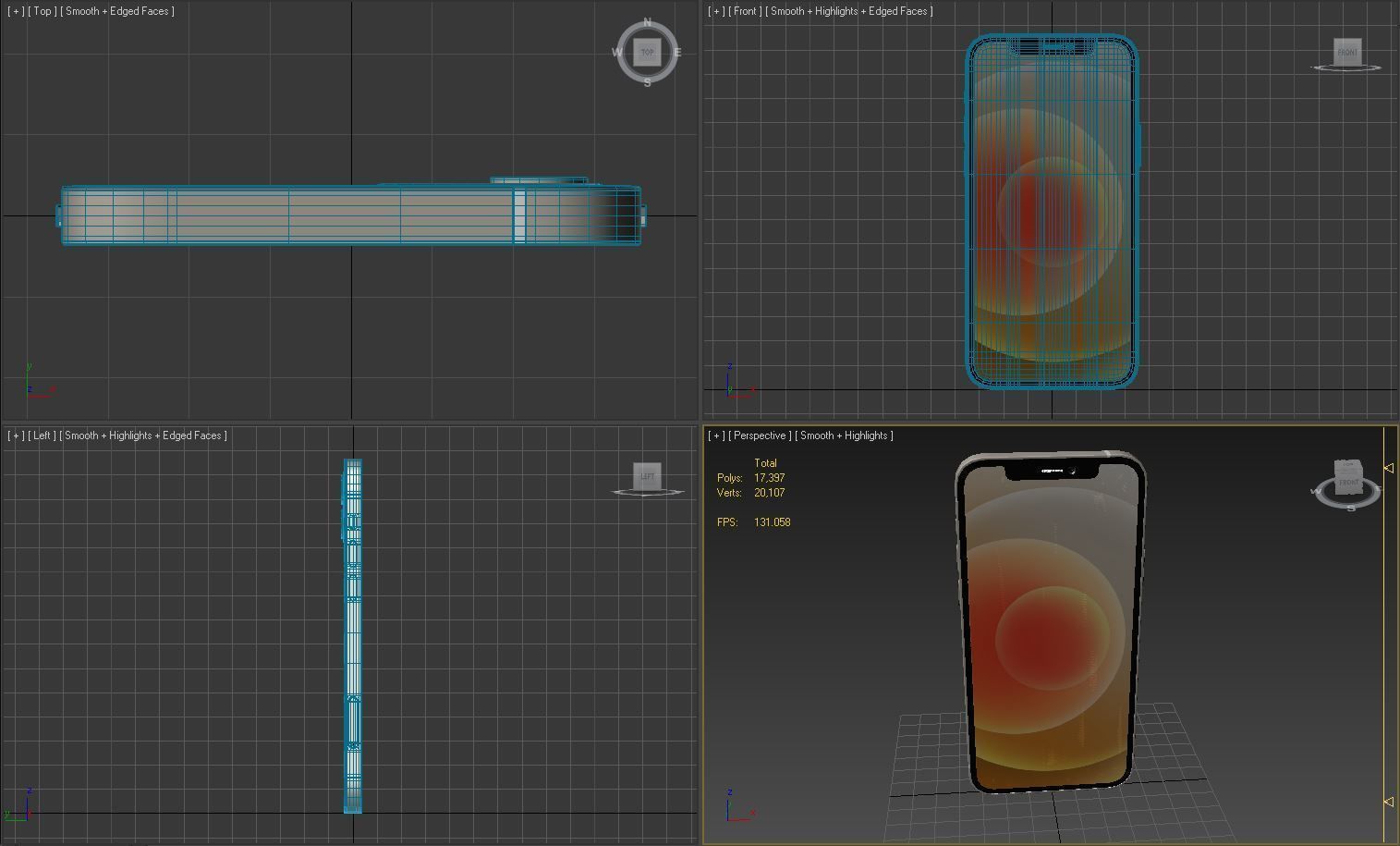Screen dimensions: 1400x846
Task: Open the [Left] viewport label menu
Action: (43, 435)
